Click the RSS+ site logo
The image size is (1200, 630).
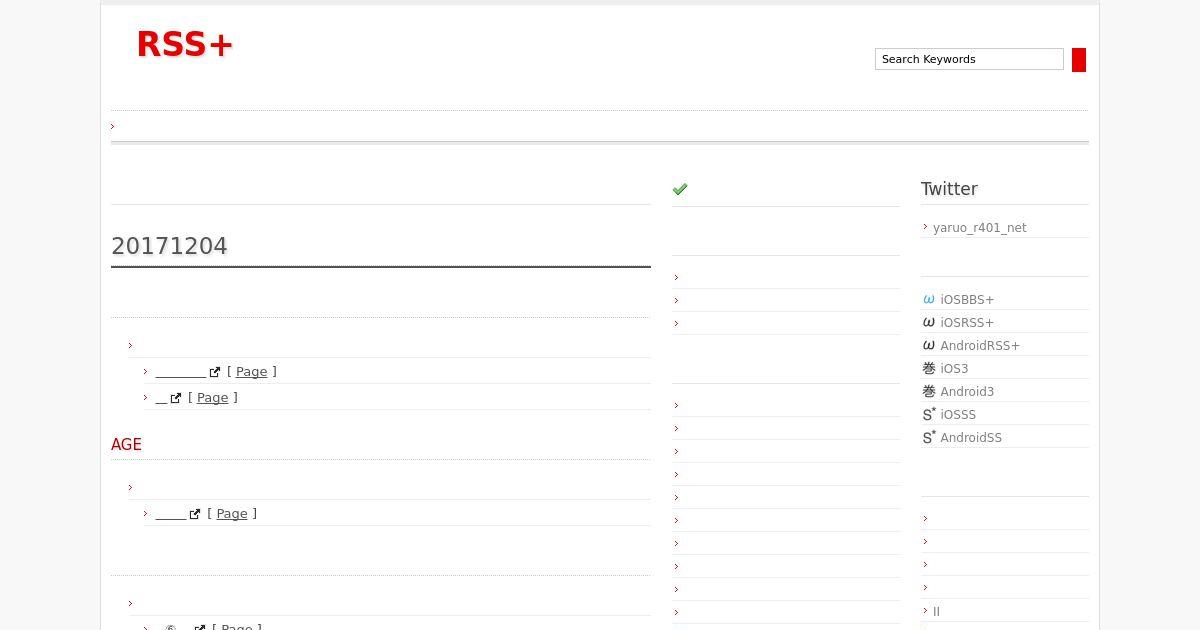185,44
